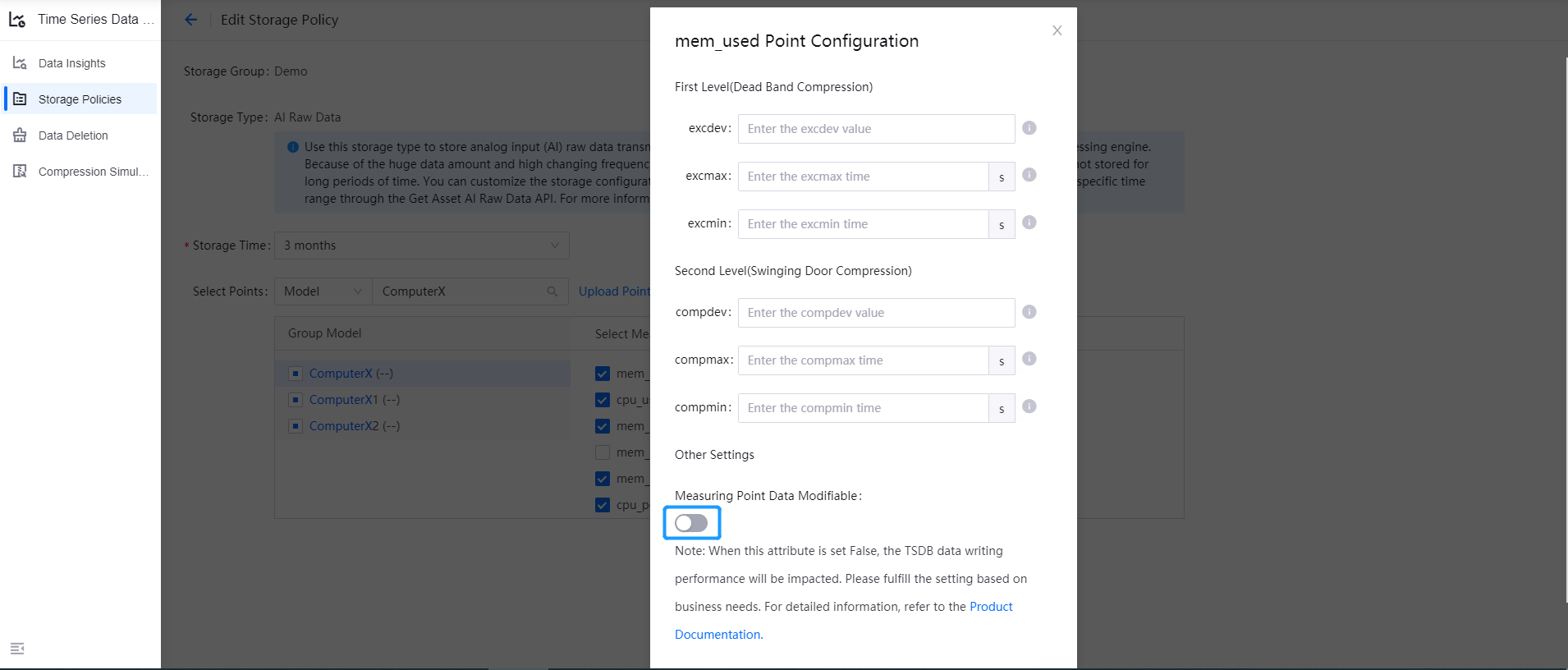Image resolution: width=1568 pixels, height=670 pixels.
Task: Show info tooltip for compdev
Action: 1029,312
